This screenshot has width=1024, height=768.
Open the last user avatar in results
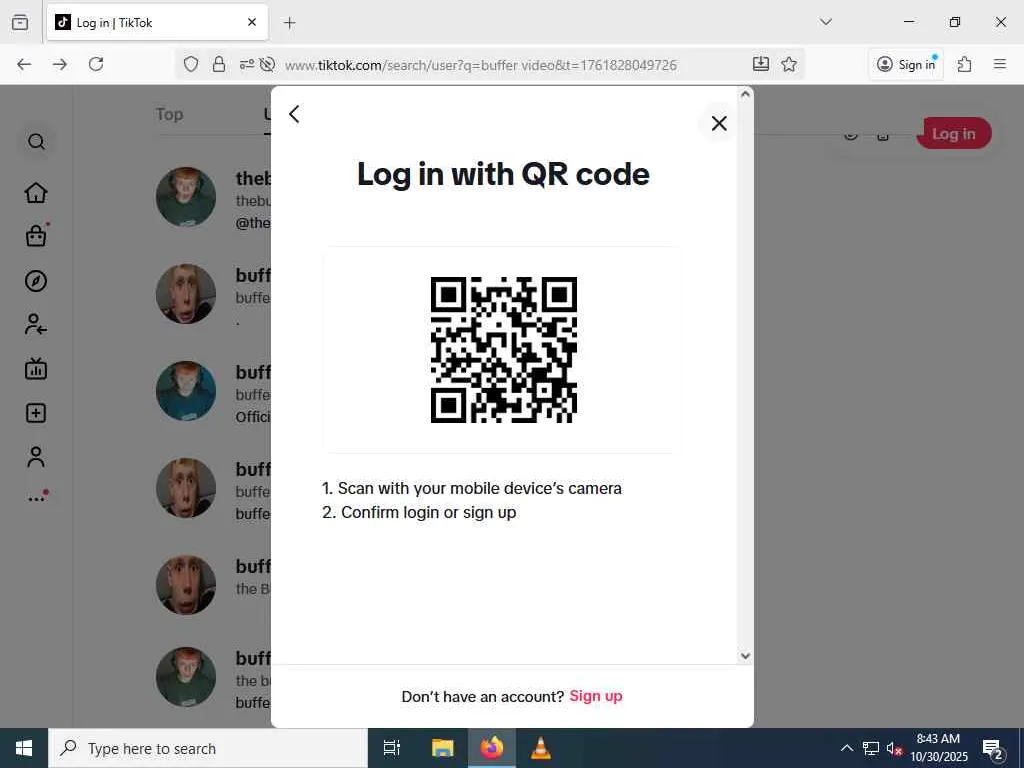[x=186, y=677]
